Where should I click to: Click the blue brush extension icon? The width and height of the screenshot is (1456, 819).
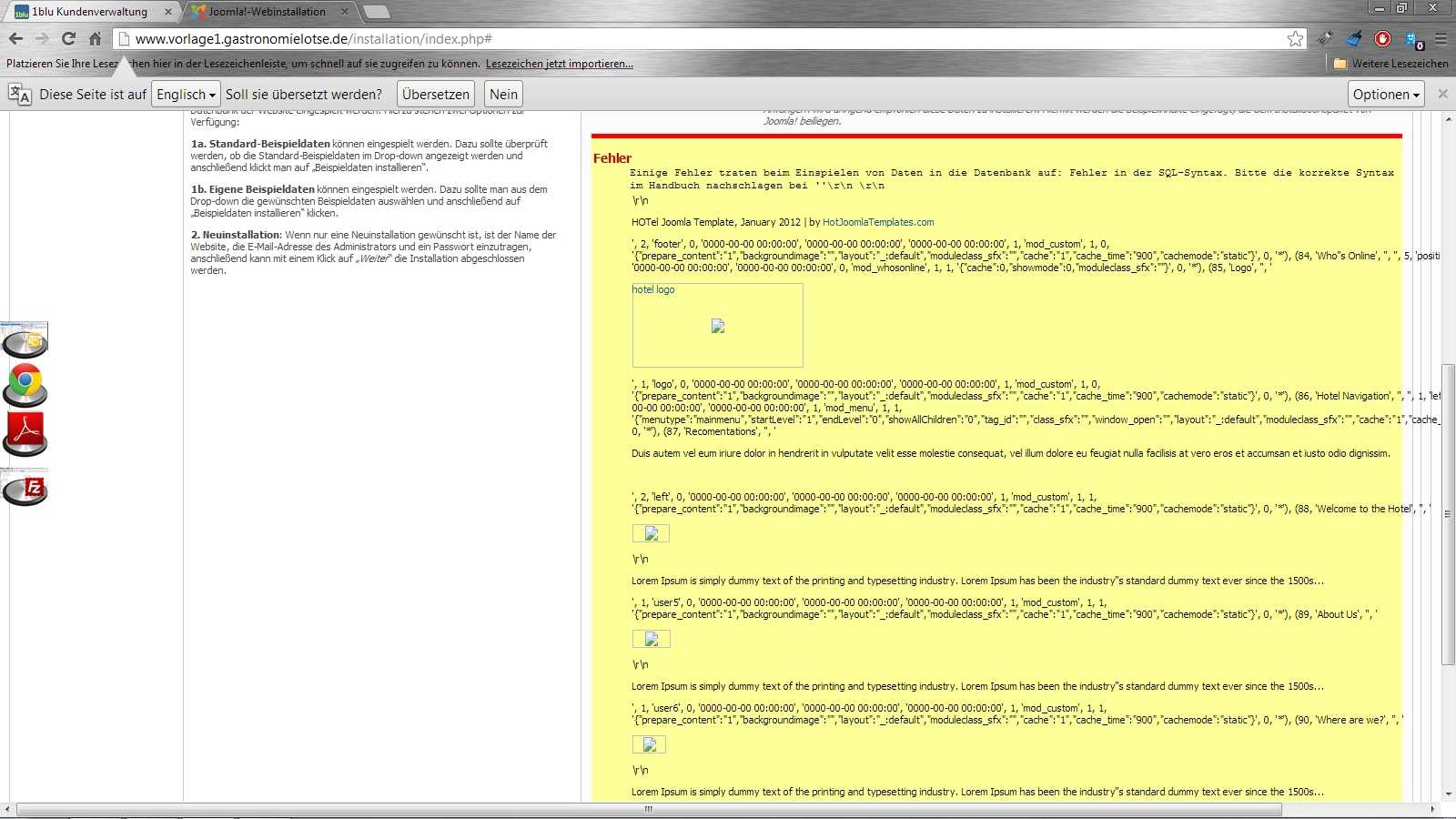[x=1354, y=38]
